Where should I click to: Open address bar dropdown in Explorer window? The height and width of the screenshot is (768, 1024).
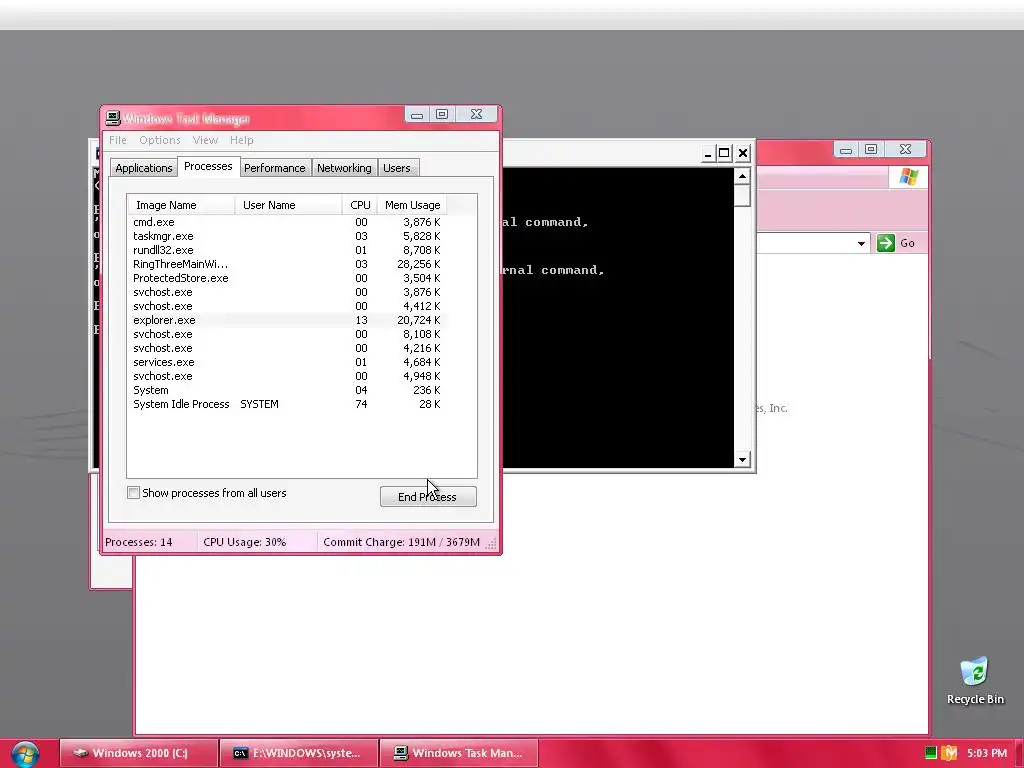click(861, 244)
